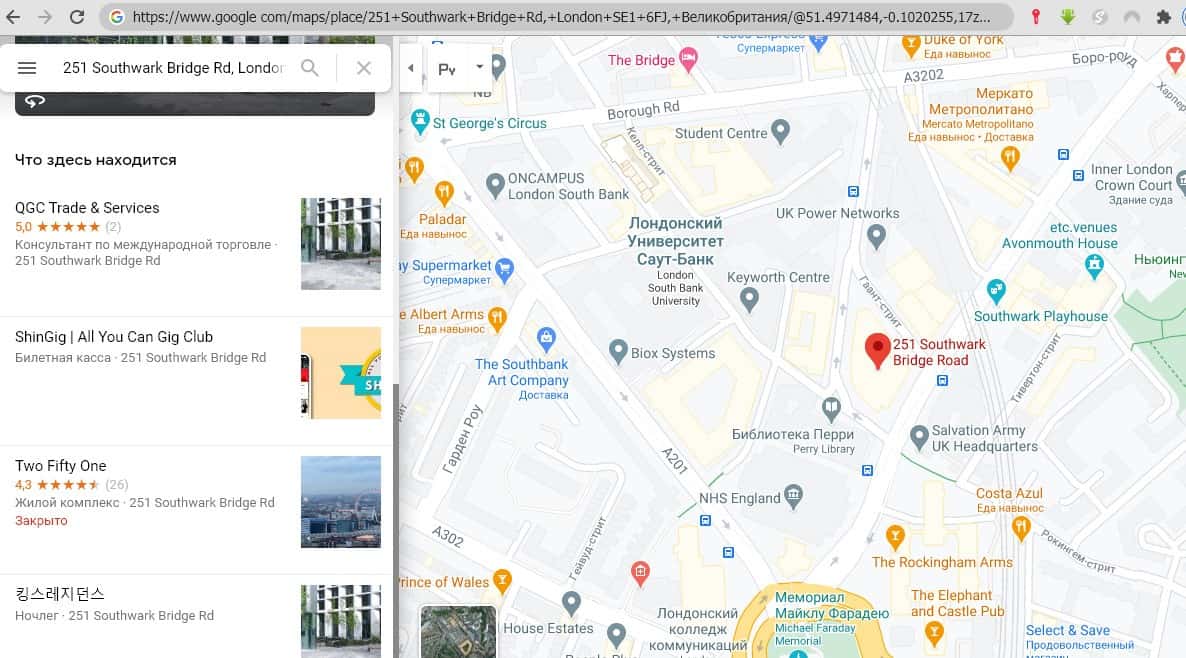This screenshot has height=658, width=1186.
Task: Click the browser address bar URL
Action: click(560, 17)
